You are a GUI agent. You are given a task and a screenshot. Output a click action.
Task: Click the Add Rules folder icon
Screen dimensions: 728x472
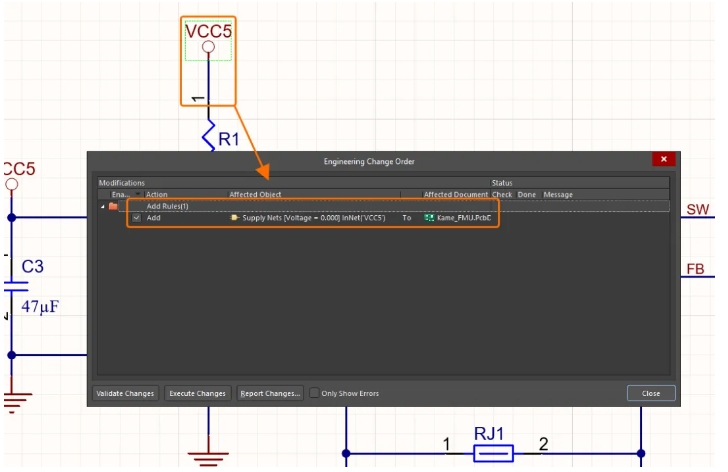tap(113, 206)
